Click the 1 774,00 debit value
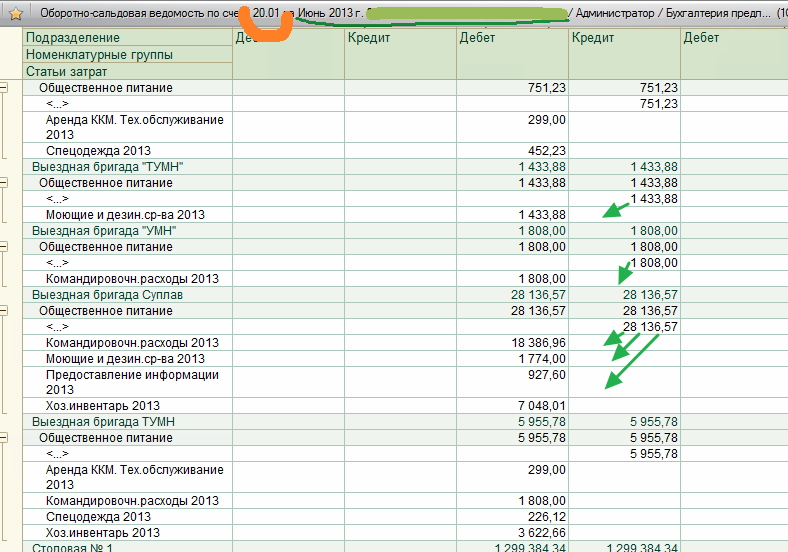Image resolution: width=788 pixels, height=552 pixels. [542, 359]
